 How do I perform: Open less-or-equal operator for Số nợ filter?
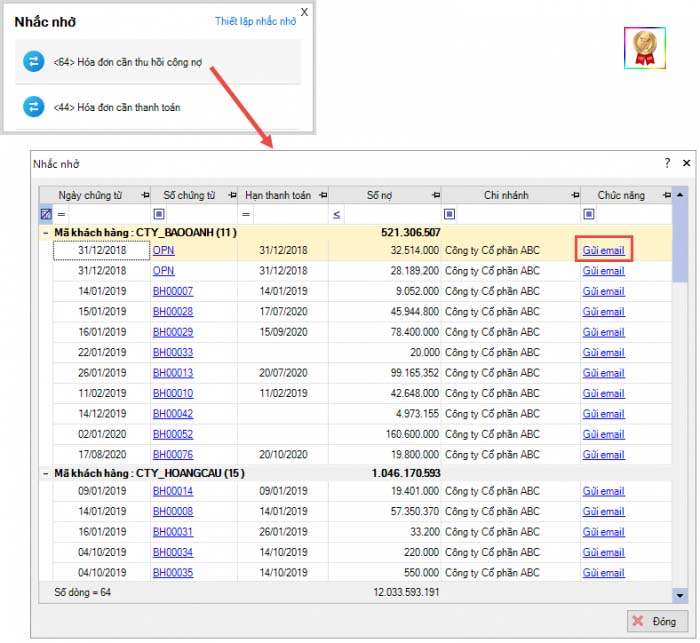[337, 215]
